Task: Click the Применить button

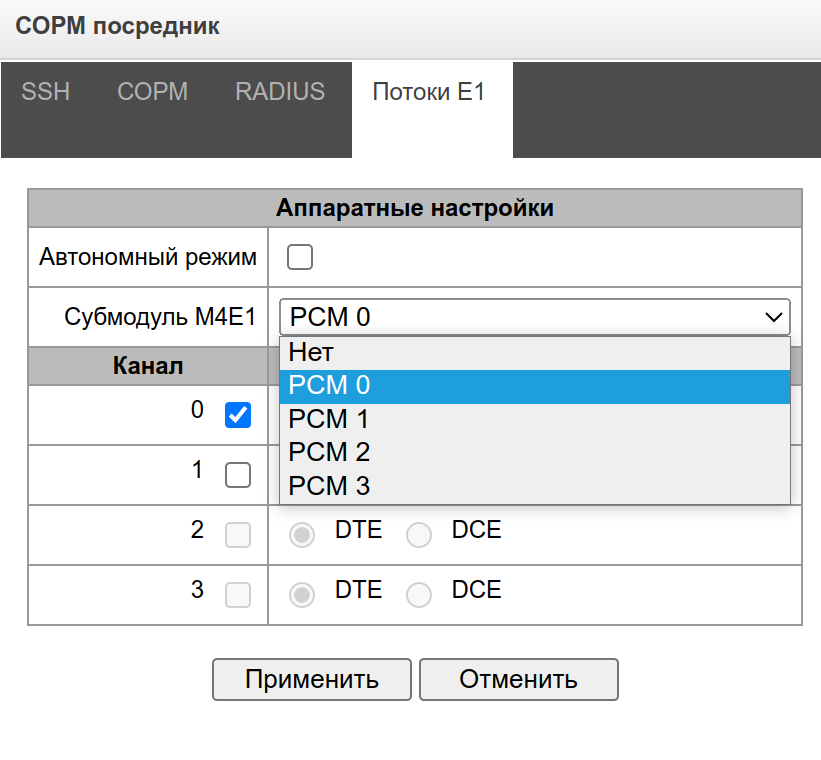Action: point(311,680)
